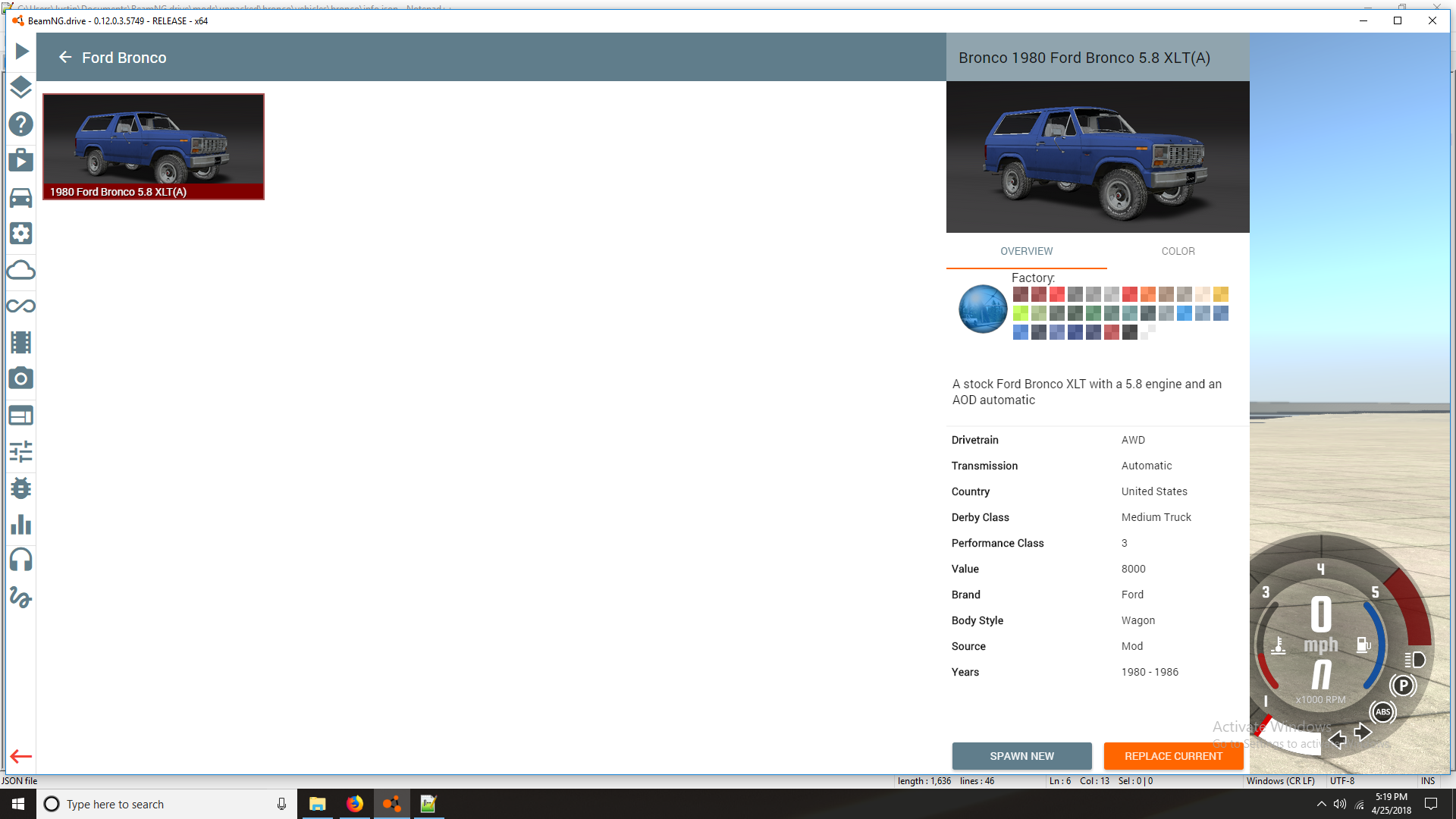Select the 1980 Ford Bronco 5.8 XLT(A) thumbnail
1456x819 pixels.
click(153, 146)
